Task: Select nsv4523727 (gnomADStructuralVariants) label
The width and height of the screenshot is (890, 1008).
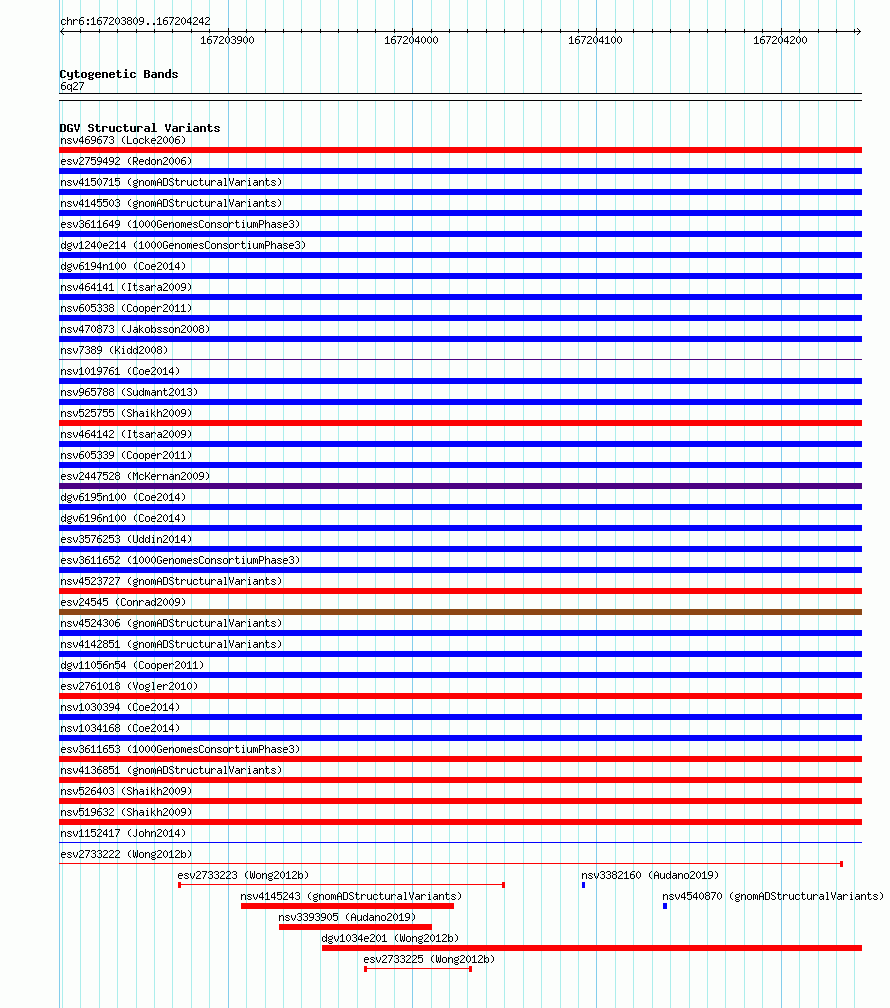Action: point(171,581)
